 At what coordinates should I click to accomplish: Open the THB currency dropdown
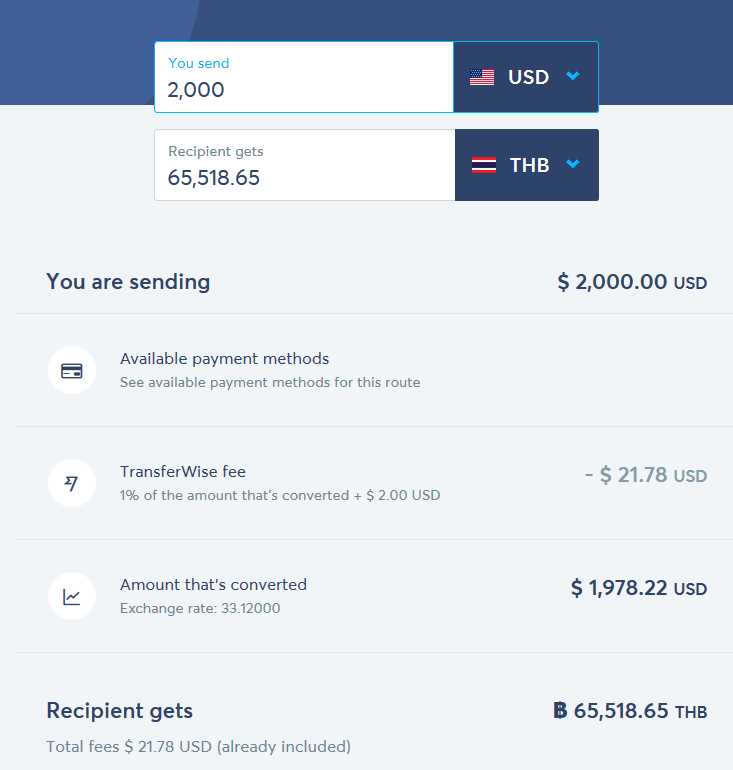(x=527, y=165)
